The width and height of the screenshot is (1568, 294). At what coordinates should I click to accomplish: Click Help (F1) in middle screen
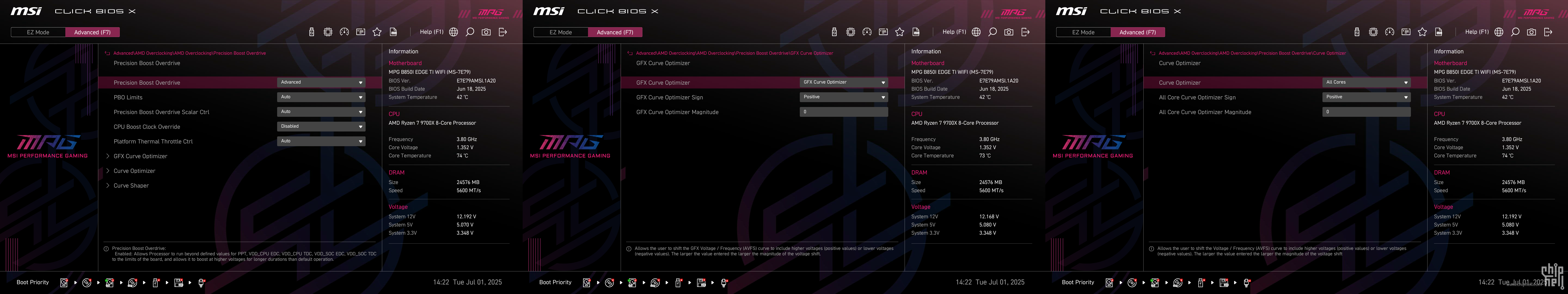point(954,32)
